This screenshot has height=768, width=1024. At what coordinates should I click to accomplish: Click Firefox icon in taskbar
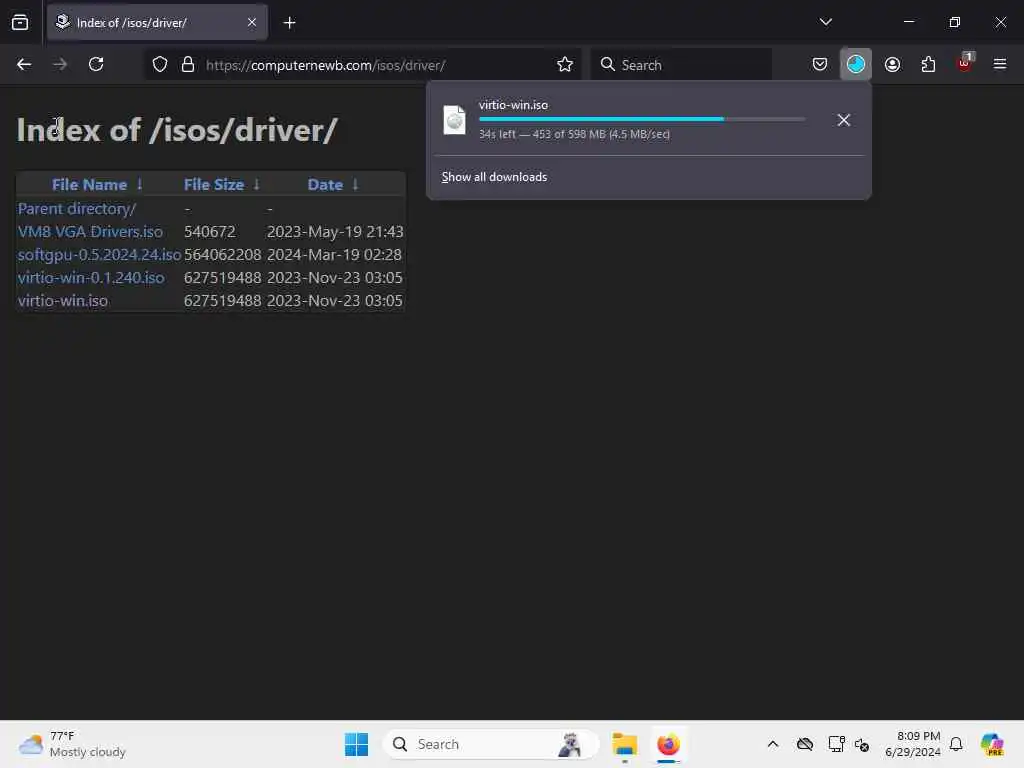tap(668, 744)
